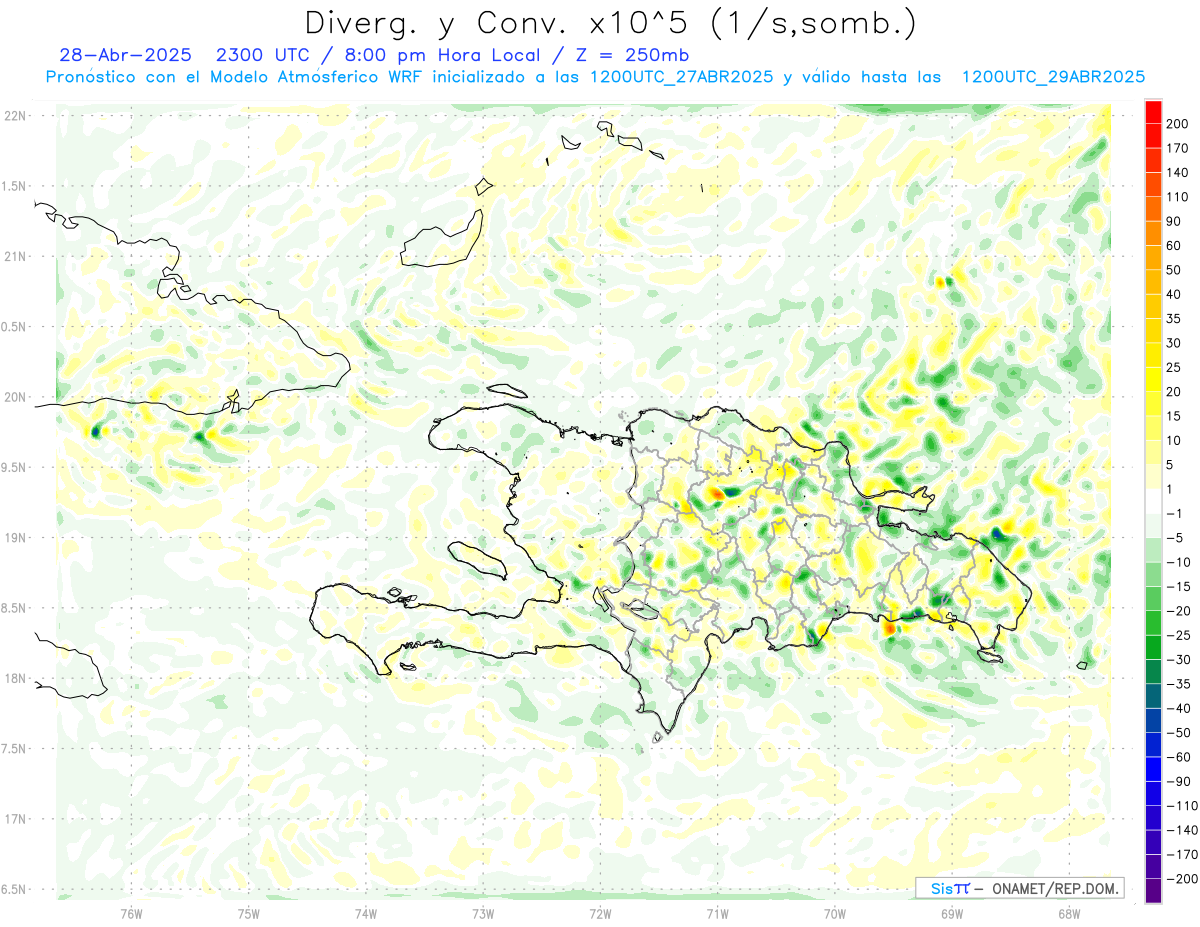
Task: Click the "-200" color scale value
Action: (1180, 879)
